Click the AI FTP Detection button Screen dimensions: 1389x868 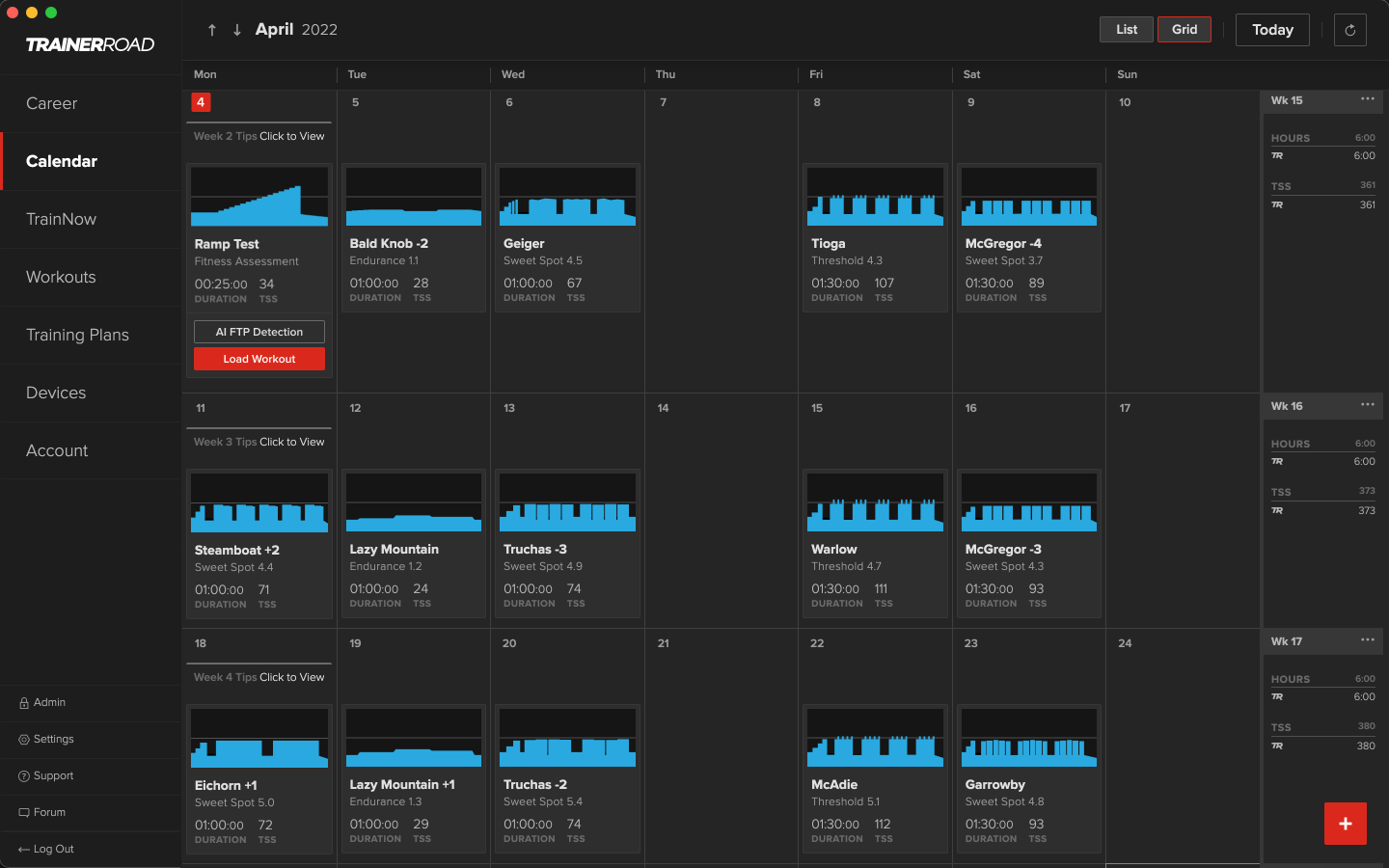pos(259,332)
